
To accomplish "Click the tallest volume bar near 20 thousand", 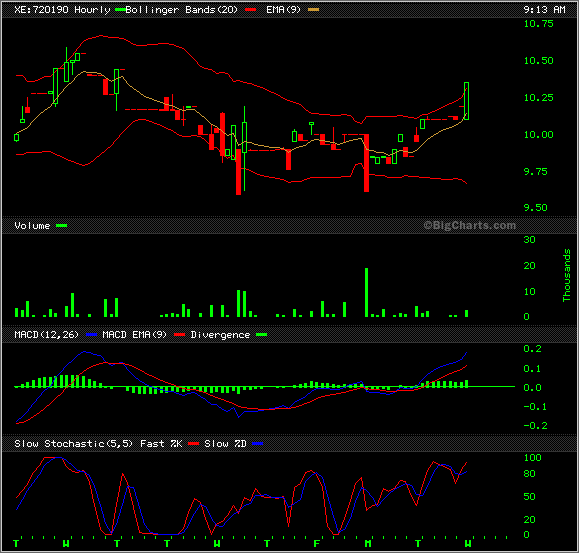I will [366, 292].
